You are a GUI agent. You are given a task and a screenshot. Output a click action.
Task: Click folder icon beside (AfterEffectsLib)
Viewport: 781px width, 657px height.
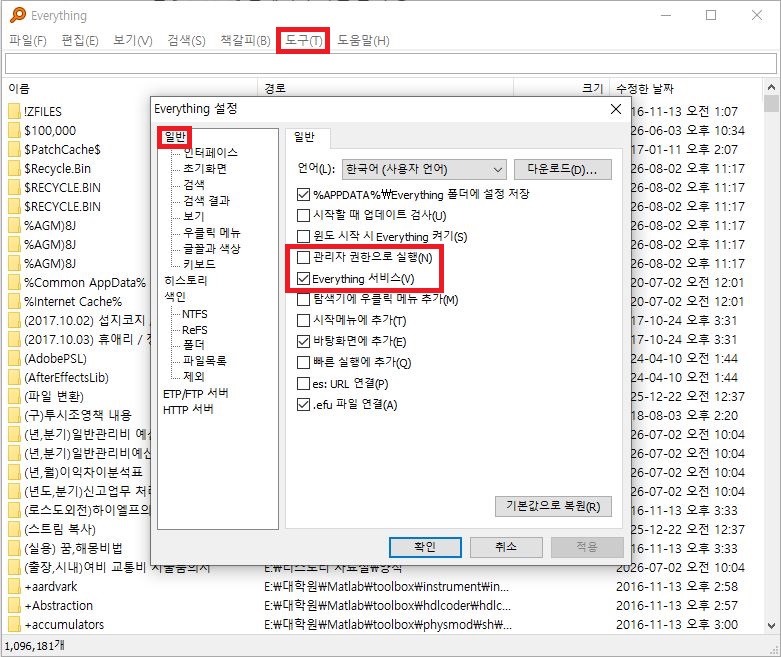point(14,377)
